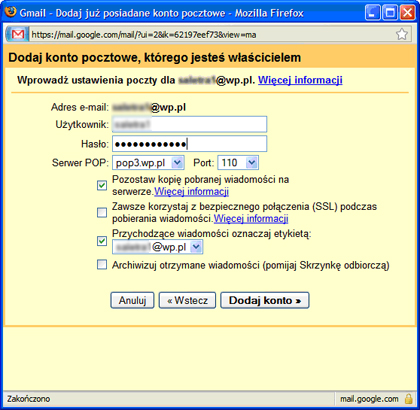Click the Dodaj konto button
The width and height of the screenshot is (420, 410).
pyautogui.click(x=265, y=300)
